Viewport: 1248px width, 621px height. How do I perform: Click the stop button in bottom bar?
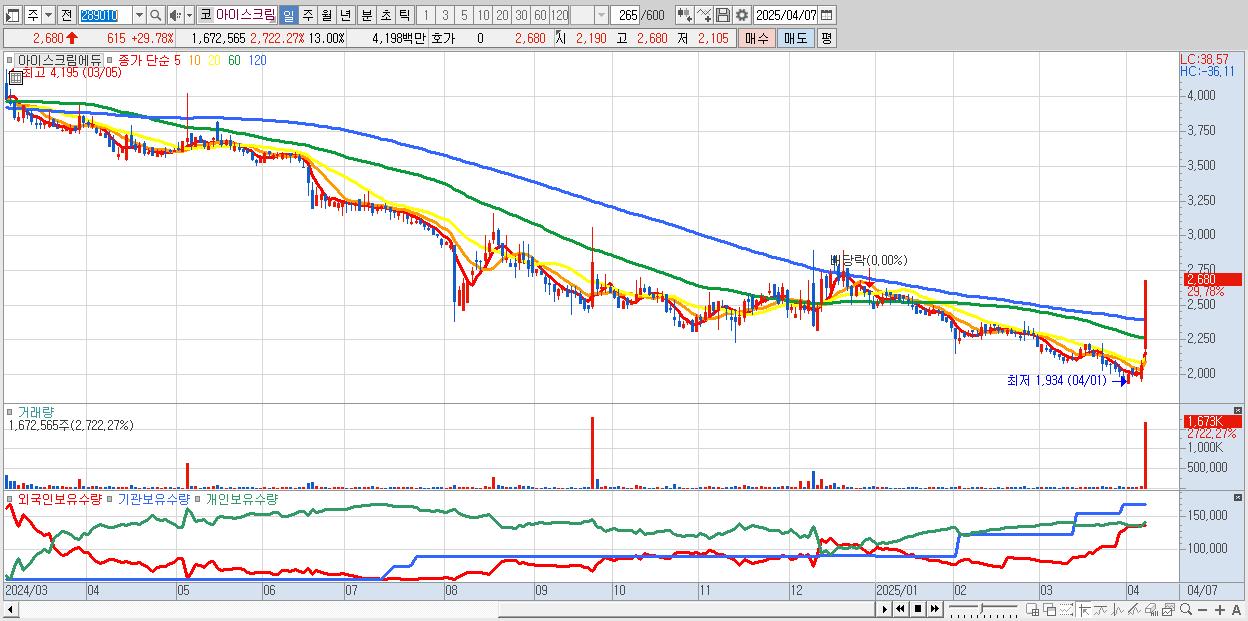click(918, 608)
